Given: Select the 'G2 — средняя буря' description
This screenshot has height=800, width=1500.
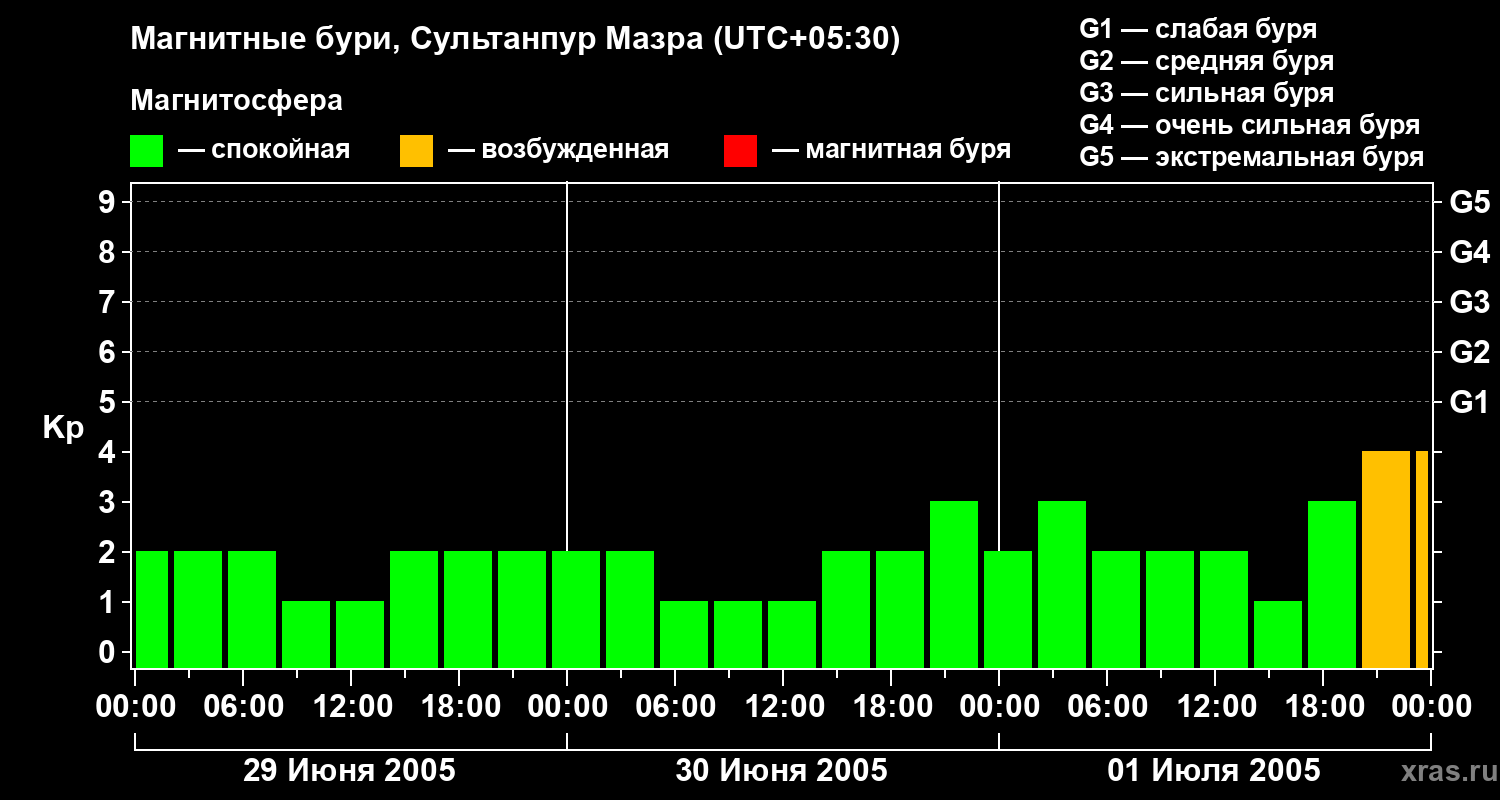Looking at the screenshot, I should (x=1207, y=61).
